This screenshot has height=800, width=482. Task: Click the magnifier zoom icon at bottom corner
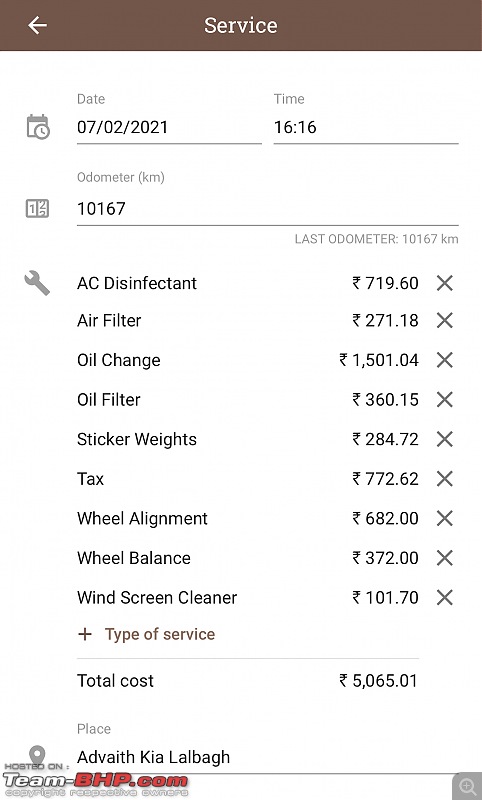point(467,786)
